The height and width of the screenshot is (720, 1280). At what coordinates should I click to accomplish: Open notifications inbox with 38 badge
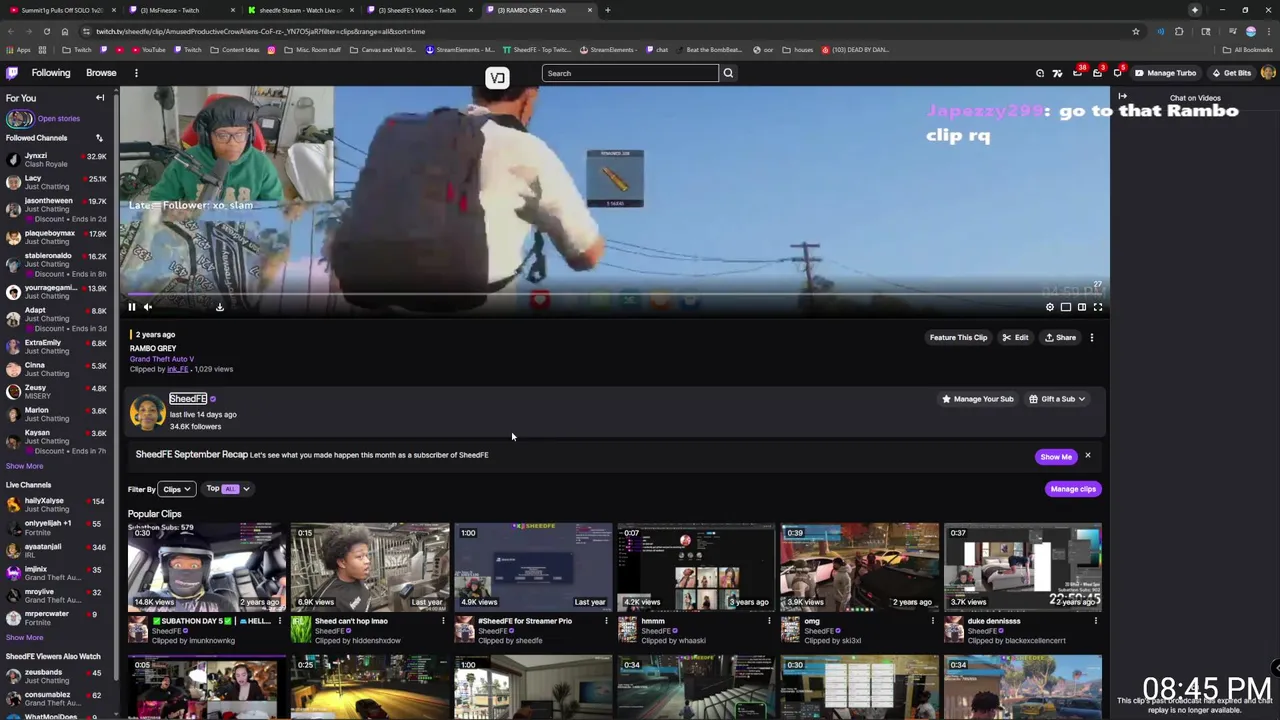coord(1078,72)
